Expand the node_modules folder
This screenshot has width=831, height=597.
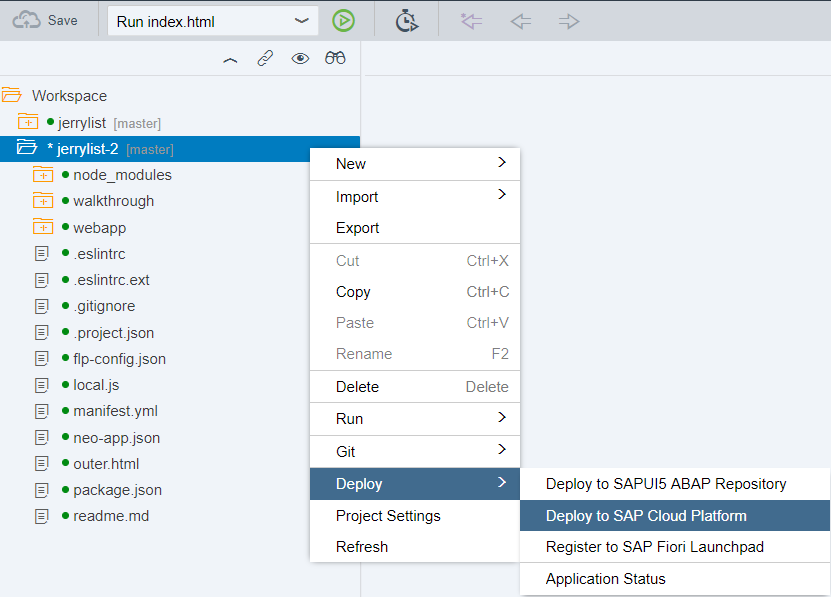43,174
